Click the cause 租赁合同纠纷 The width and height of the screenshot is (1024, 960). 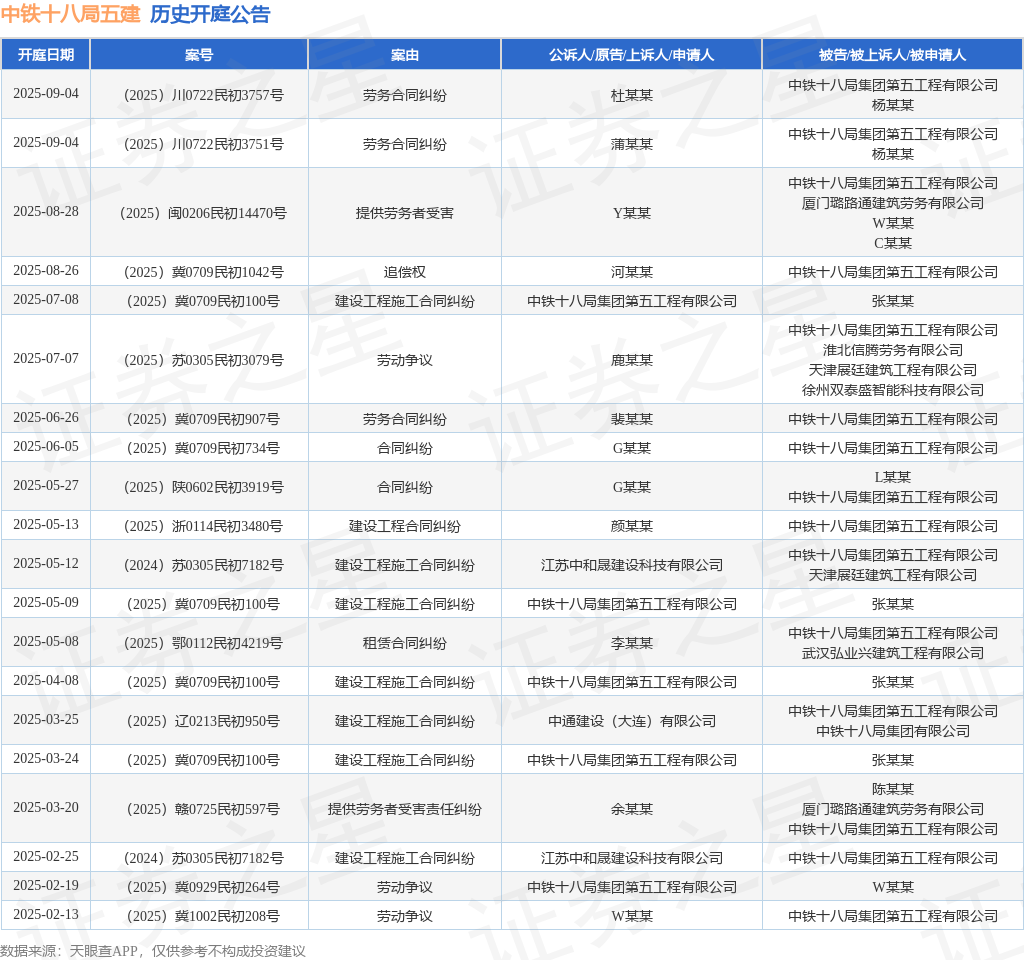point(405,643)
